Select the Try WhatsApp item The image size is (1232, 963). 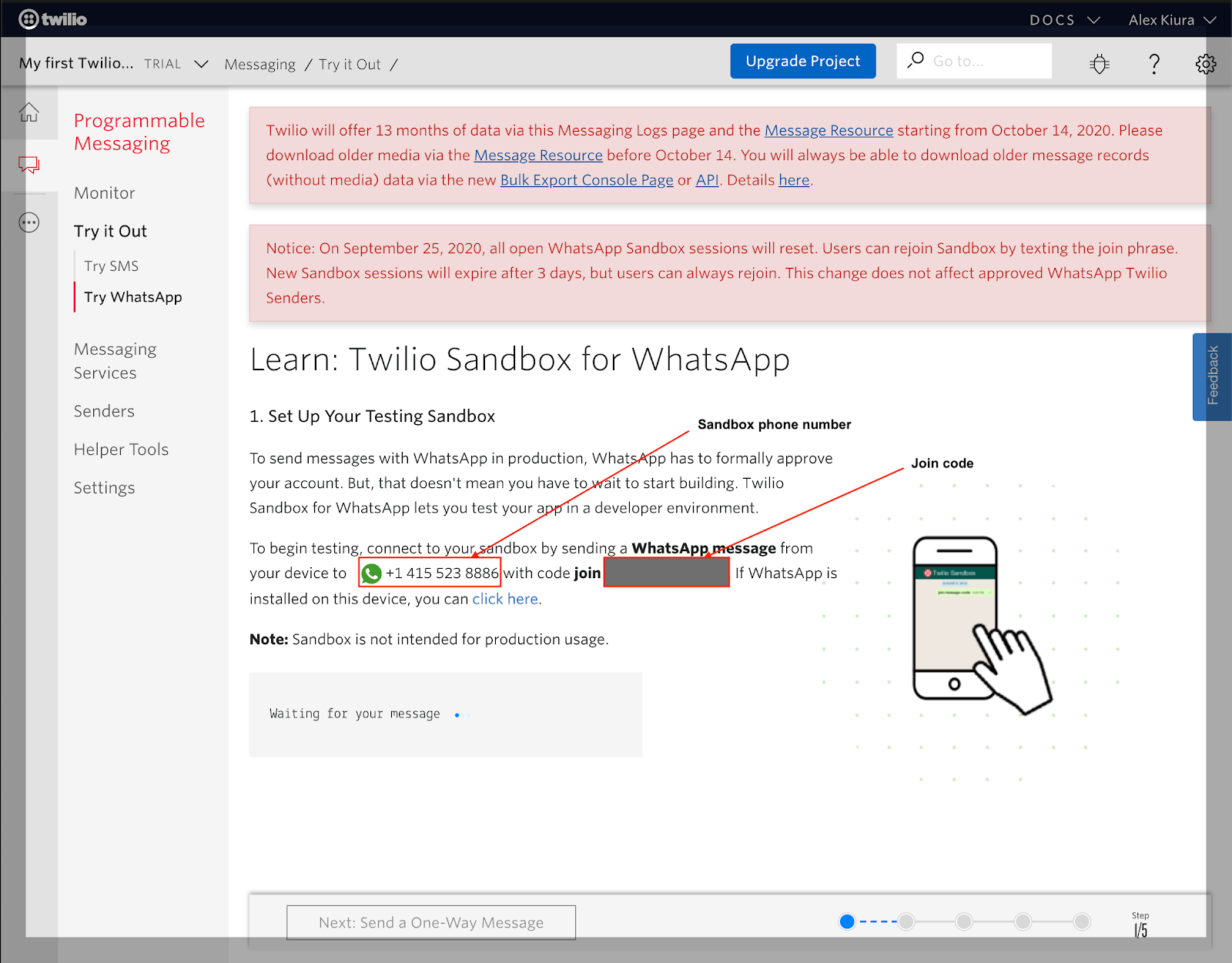click(x=133, y=297)
